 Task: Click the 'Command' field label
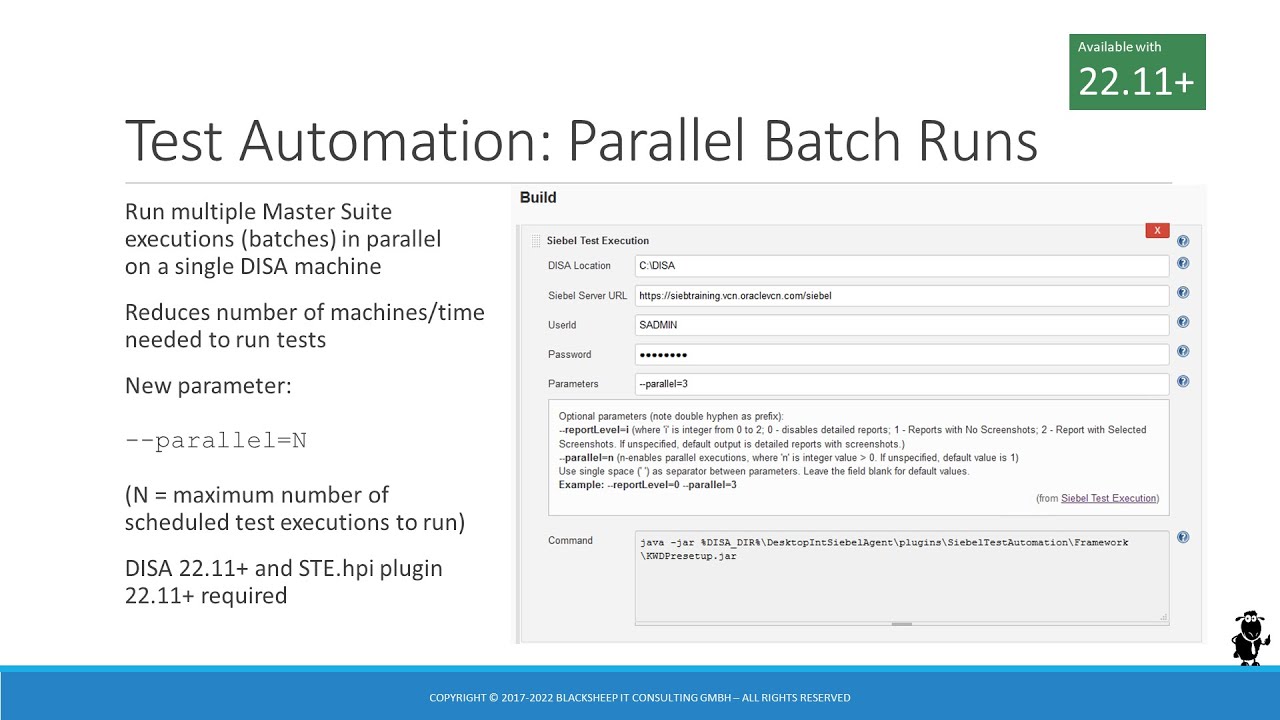click(570, 540)
